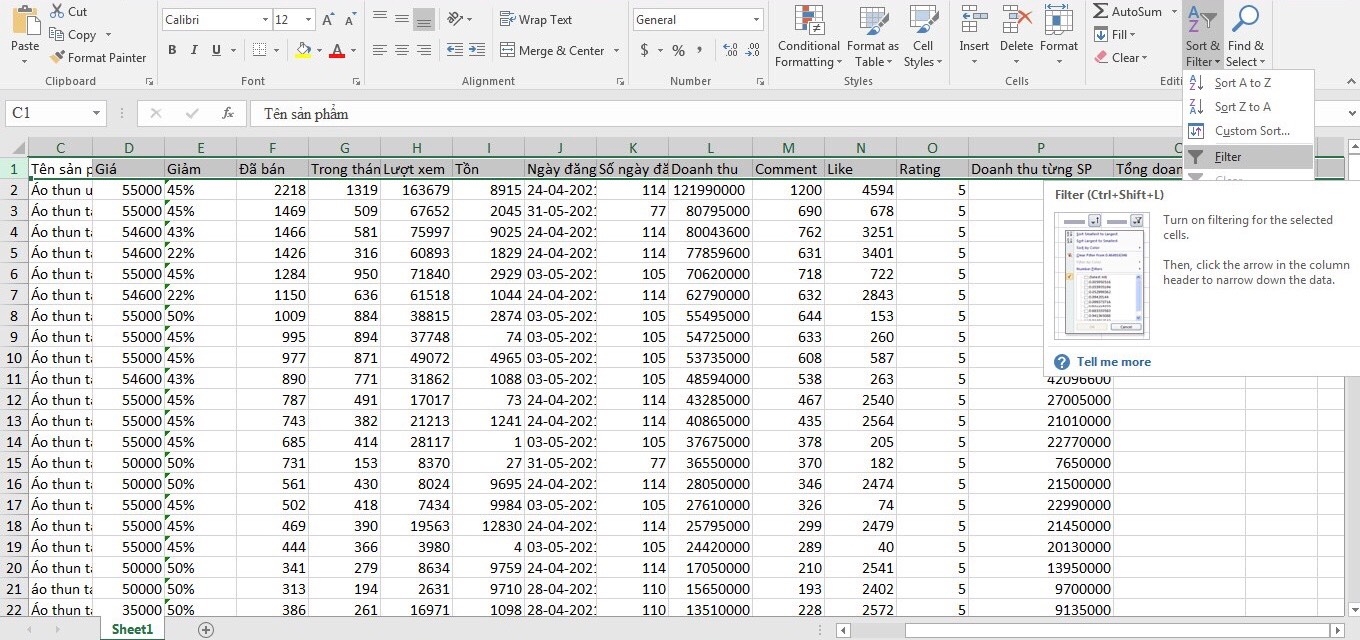Click the AutoSum button
This screenshot has height=640, width=1360.
click(1127, 12)
